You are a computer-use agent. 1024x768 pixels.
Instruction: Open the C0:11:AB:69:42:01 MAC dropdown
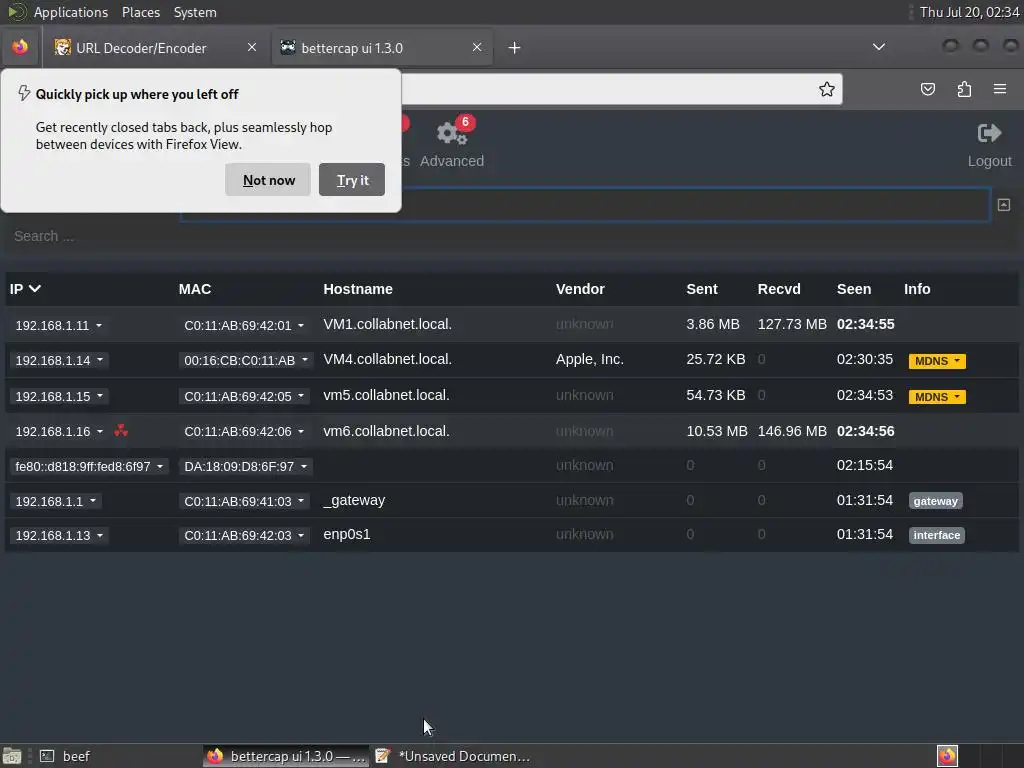point(244,325)
